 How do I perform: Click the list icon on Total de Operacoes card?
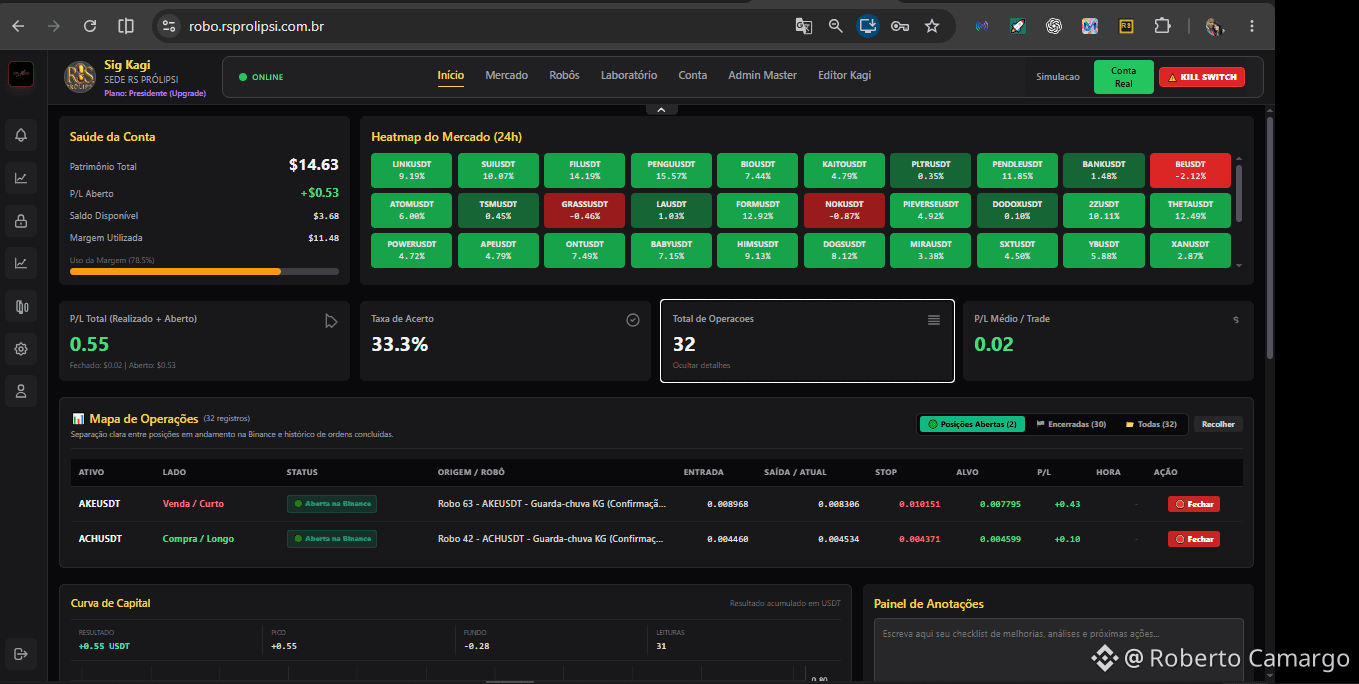934,320
